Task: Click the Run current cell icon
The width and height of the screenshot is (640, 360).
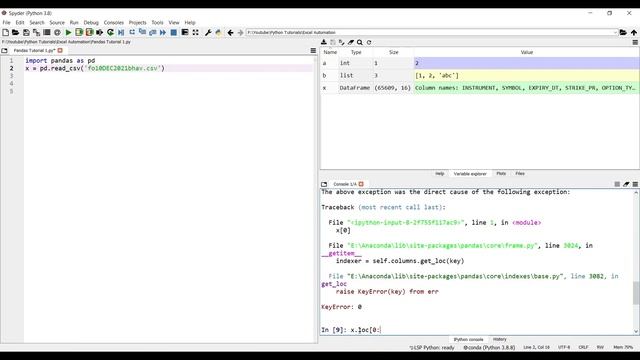Action: (x=79, y=32)
